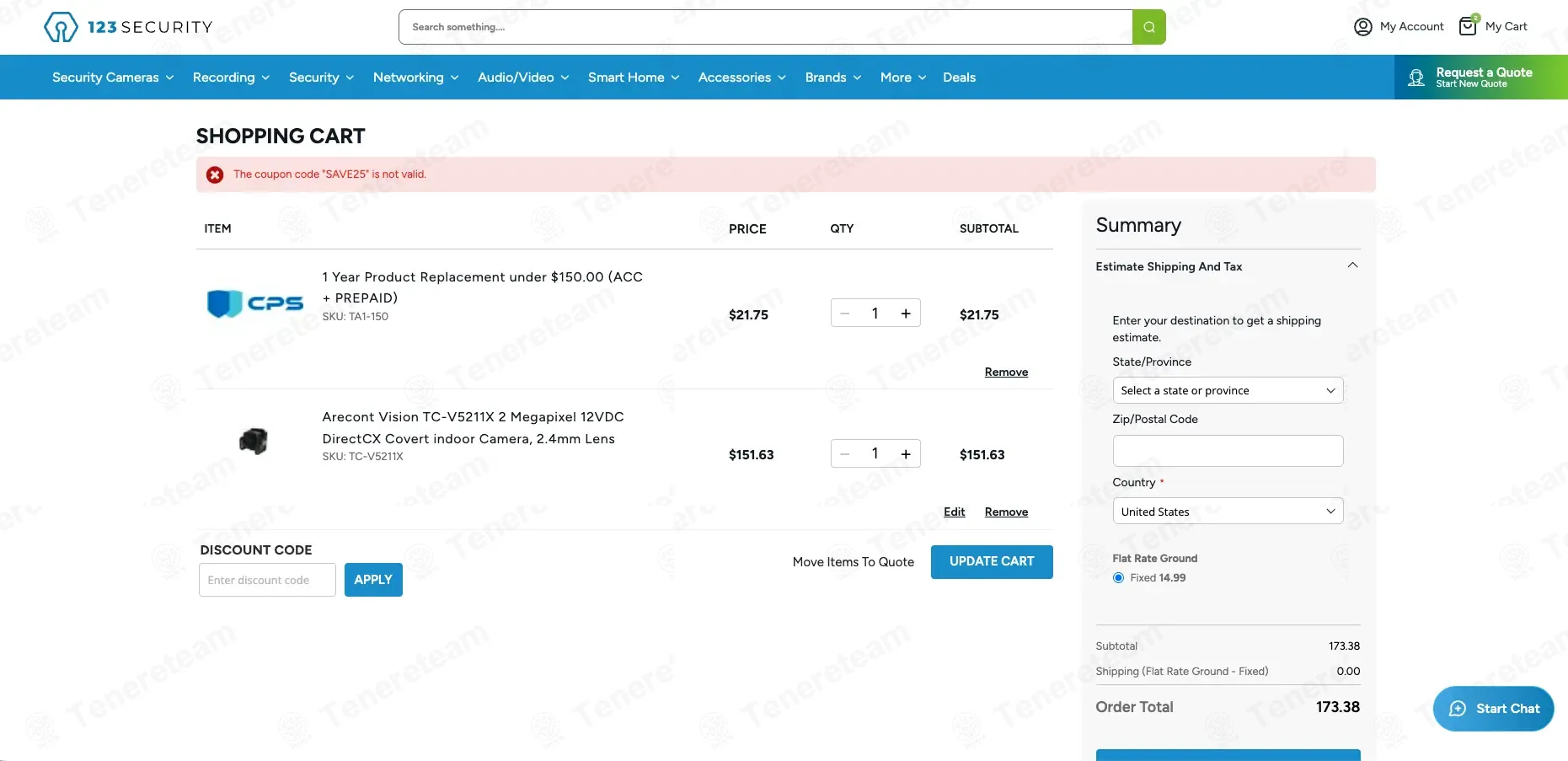Click the Update Cart button
Screen dimensions: 1568x761
coord(992,562)
